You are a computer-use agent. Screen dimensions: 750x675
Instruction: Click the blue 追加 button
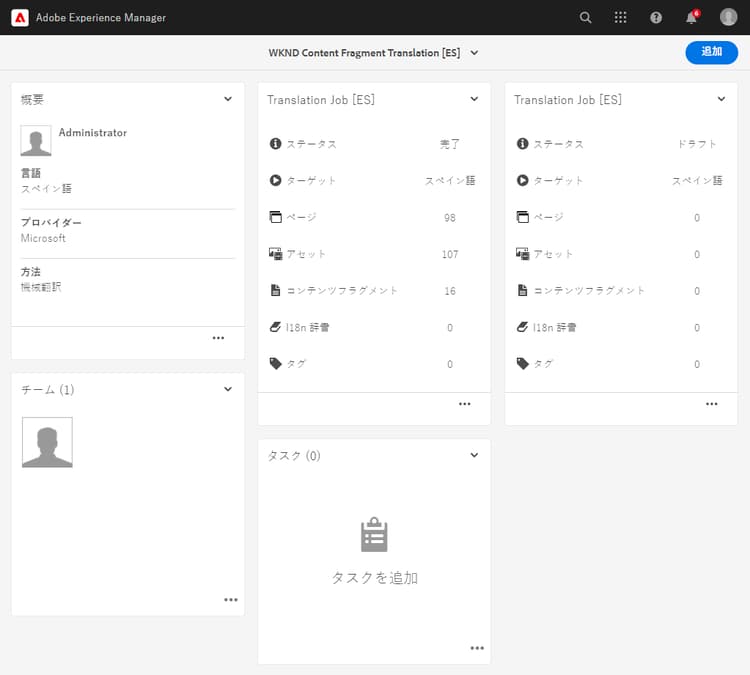[x=711, y=52]
